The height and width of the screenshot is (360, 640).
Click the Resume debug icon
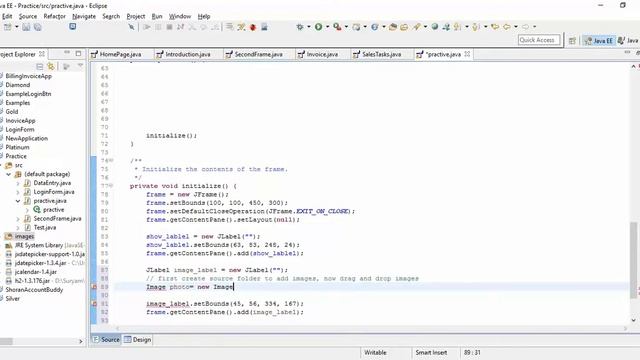pos(147,27)
